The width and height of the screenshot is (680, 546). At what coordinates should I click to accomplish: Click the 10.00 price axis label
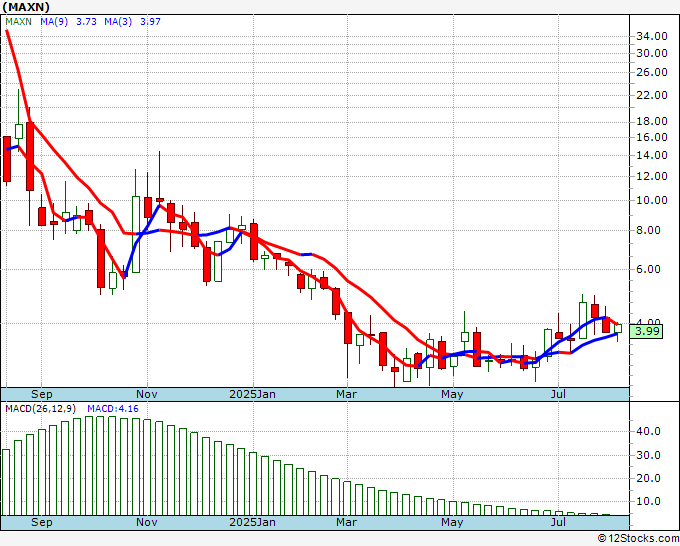point(651,200)
